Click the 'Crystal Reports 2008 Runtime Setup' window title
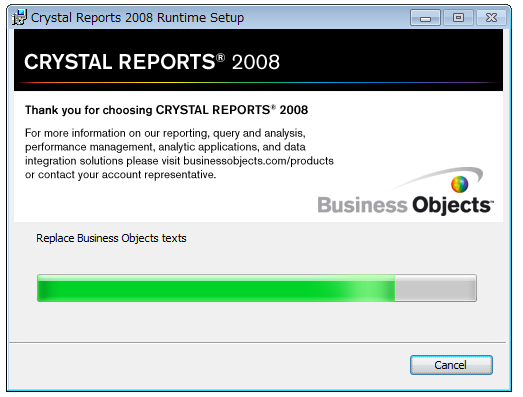Image resolution: width=523 pixels, height=397 pixels. 137,18
